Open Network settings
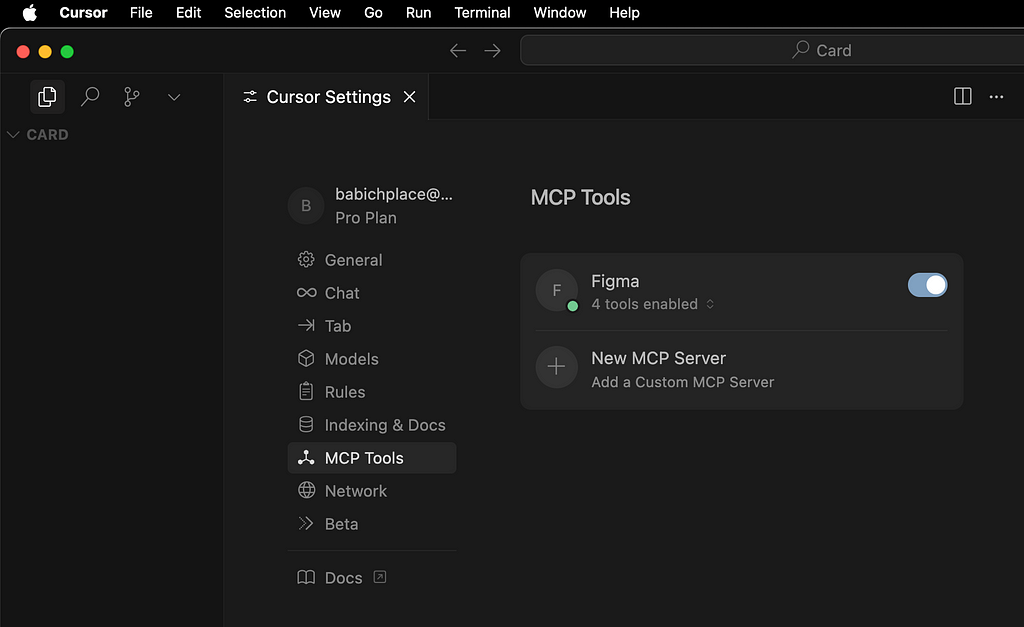The width and height of the screenshot is (1024, 627). tap(372, 491)
